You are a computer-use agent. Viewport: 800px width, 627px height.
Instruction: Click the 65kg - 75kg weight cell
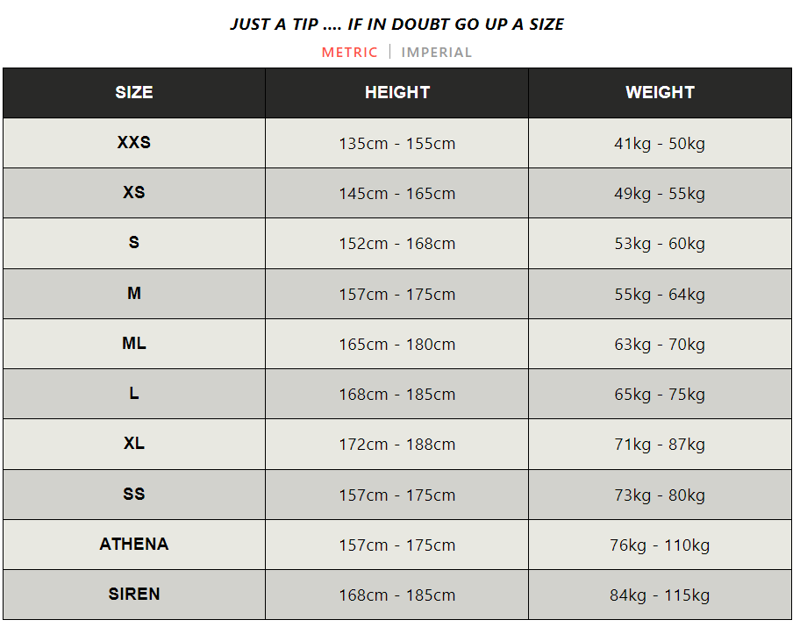pyautogui.click(x=660, y=394)
